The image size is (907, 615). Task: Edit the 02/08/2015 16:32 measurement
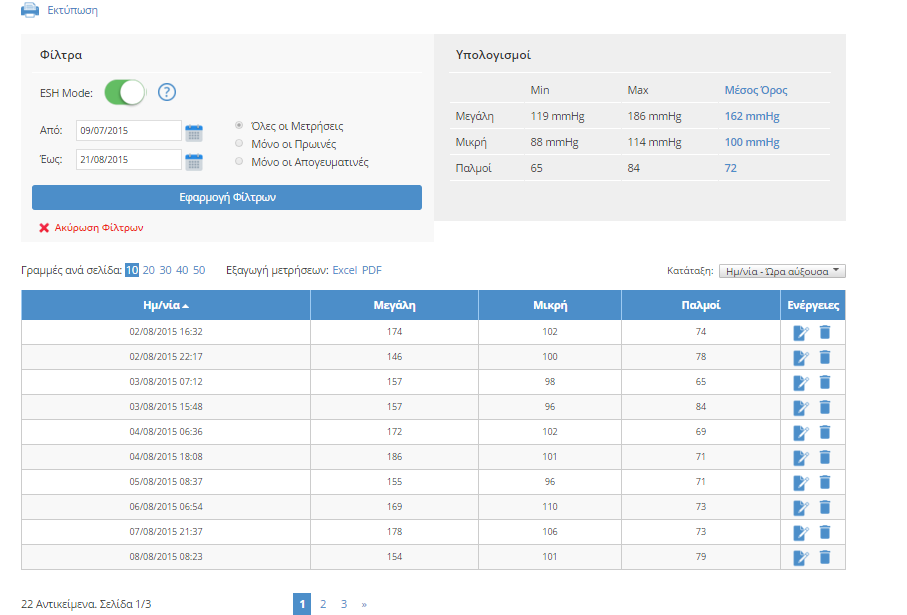[x=800, y=332]
